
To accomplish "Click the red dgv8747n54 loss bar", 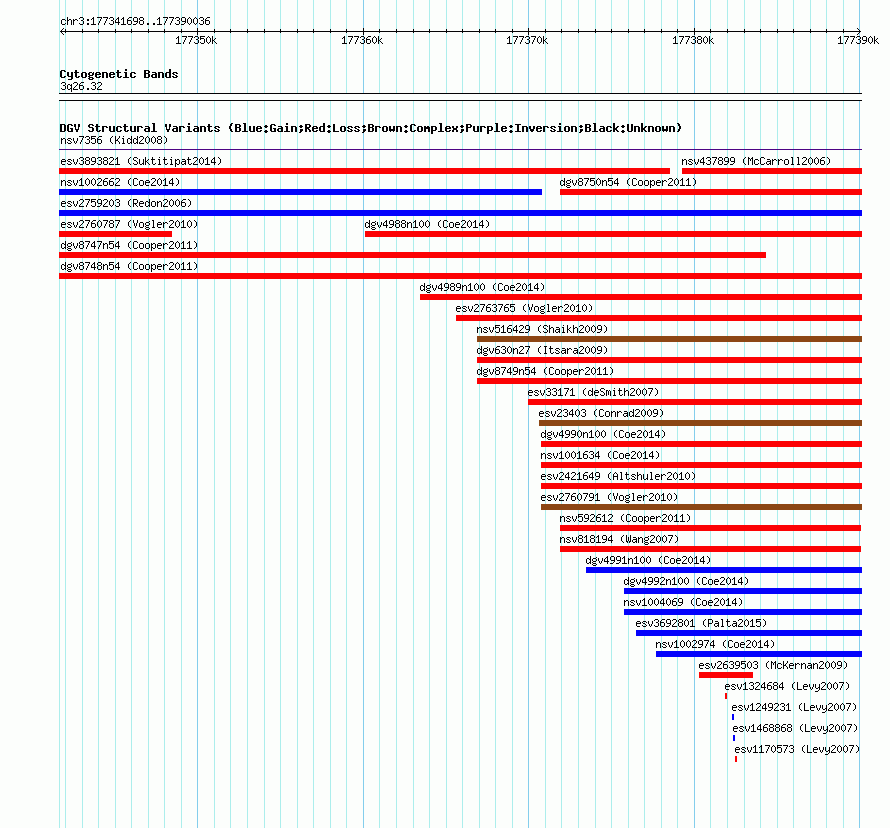I will click(x=413, y=255).
